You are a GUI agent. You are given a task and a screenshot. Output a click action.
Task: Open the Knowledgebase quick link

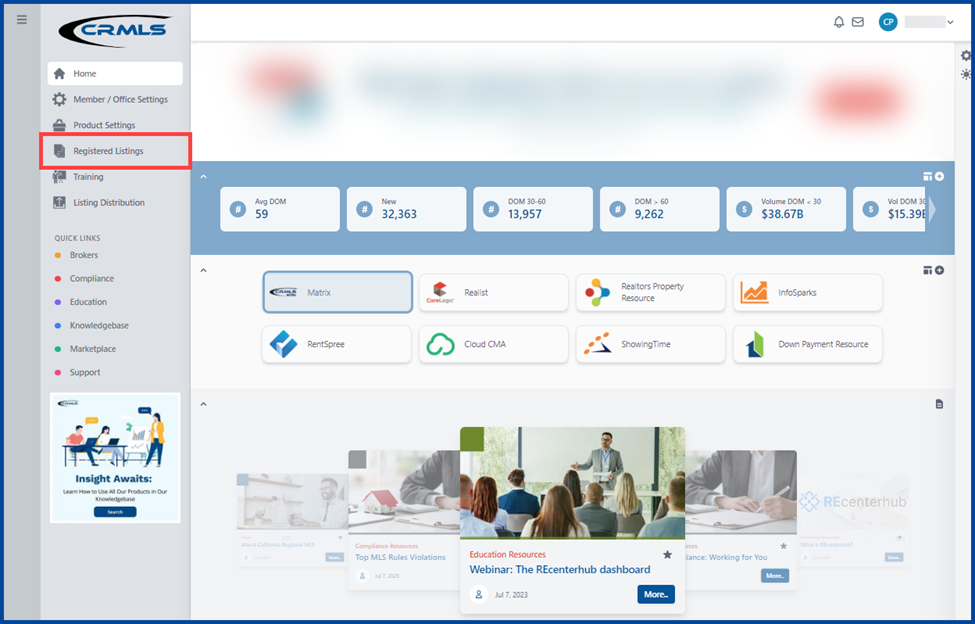click(x=99, y=325)
